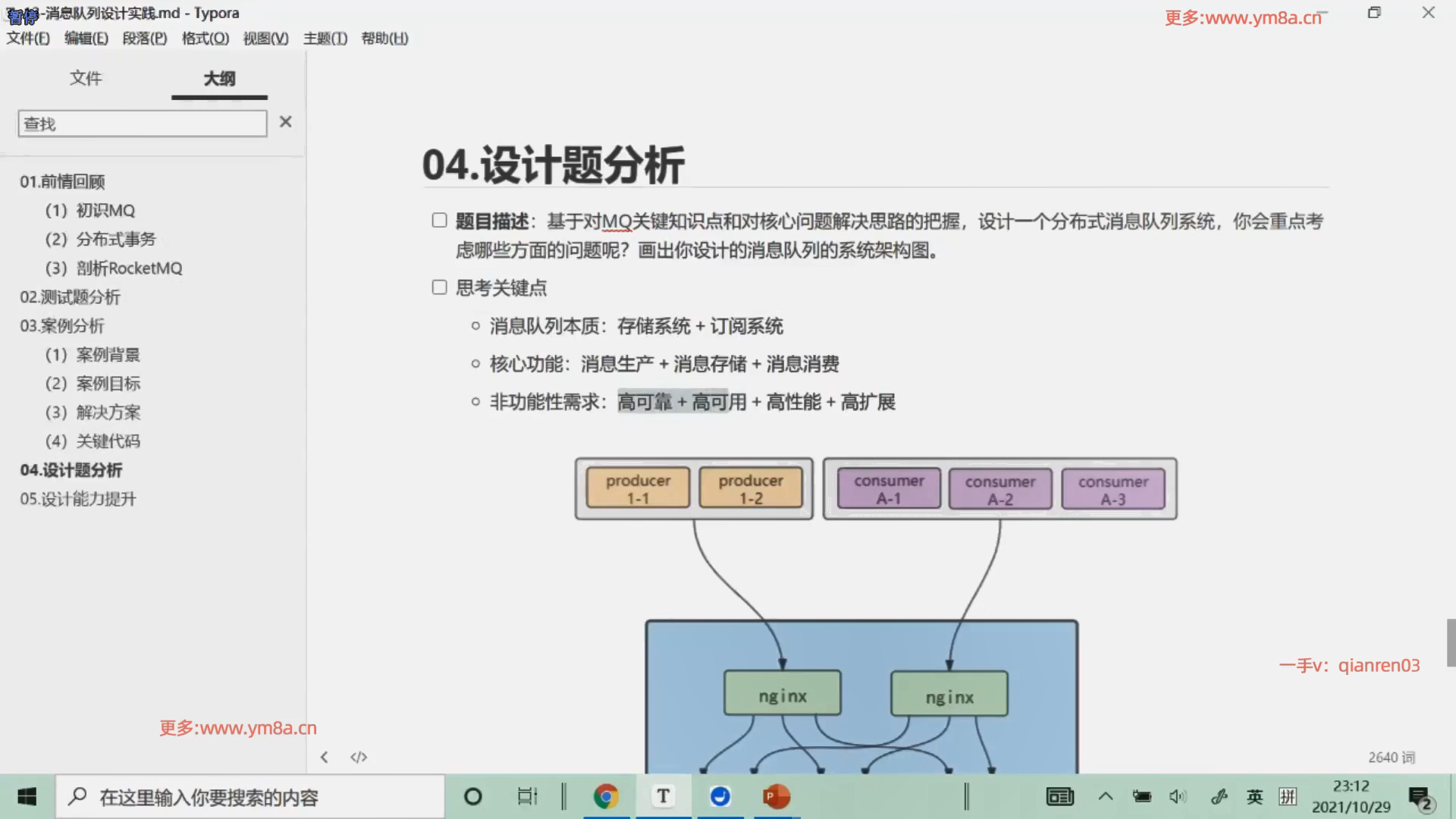1456x819 pixels.
Task: Open the 主题(T) menu
Action: tap(325, 38)
